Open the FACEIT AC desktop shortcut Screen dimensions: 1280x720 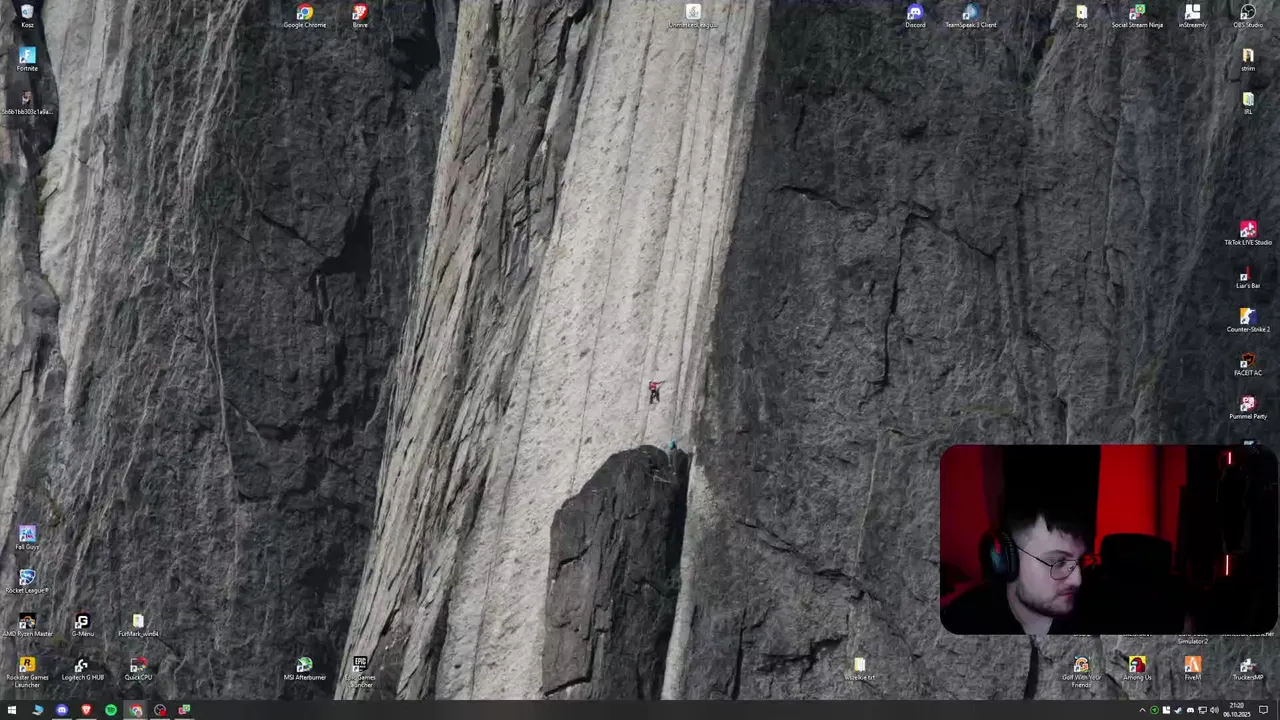pos(1248,365)
